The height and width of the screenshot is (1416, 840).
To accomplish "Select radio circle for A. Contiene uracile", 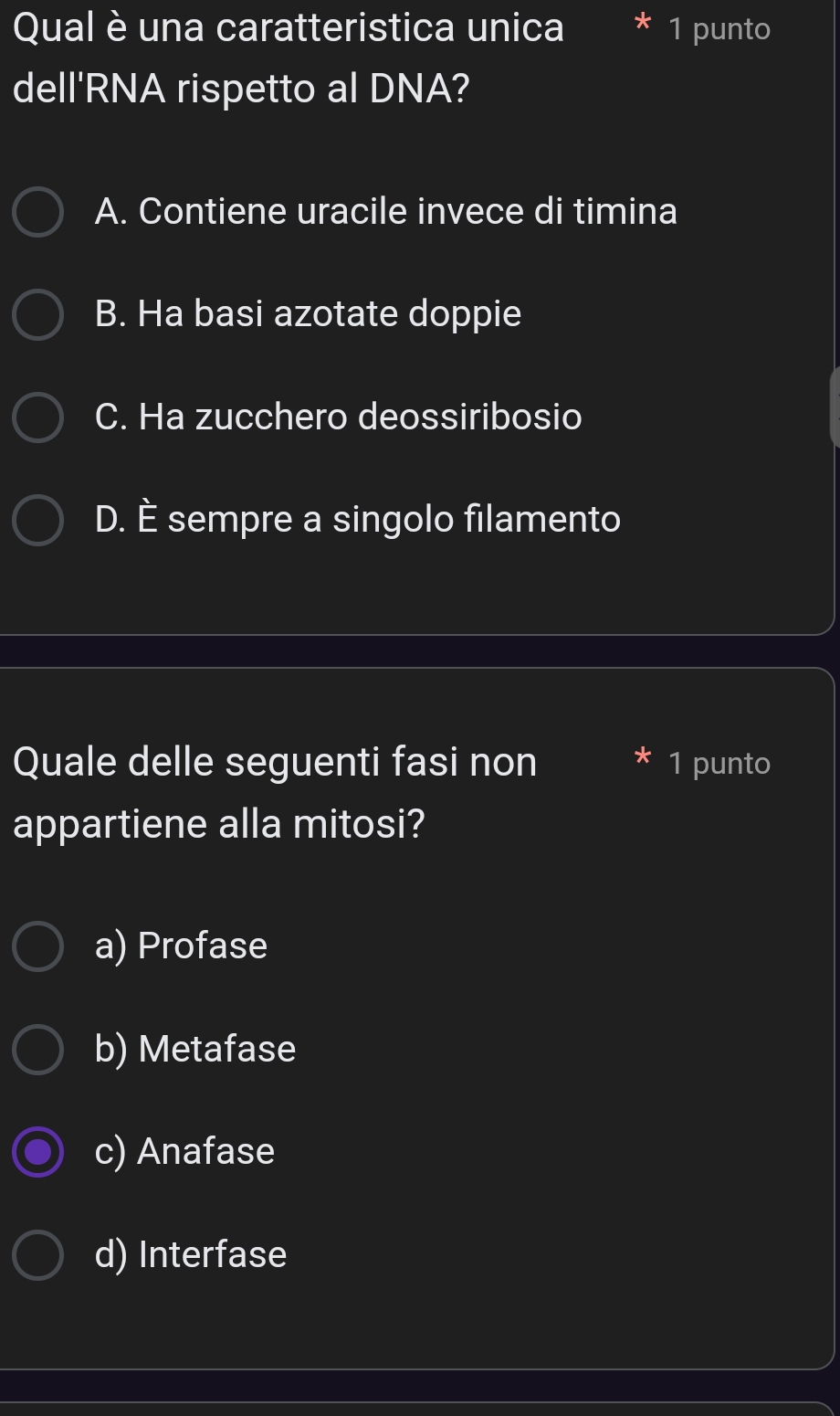I will pyautogui.click(x=38, y=213).
